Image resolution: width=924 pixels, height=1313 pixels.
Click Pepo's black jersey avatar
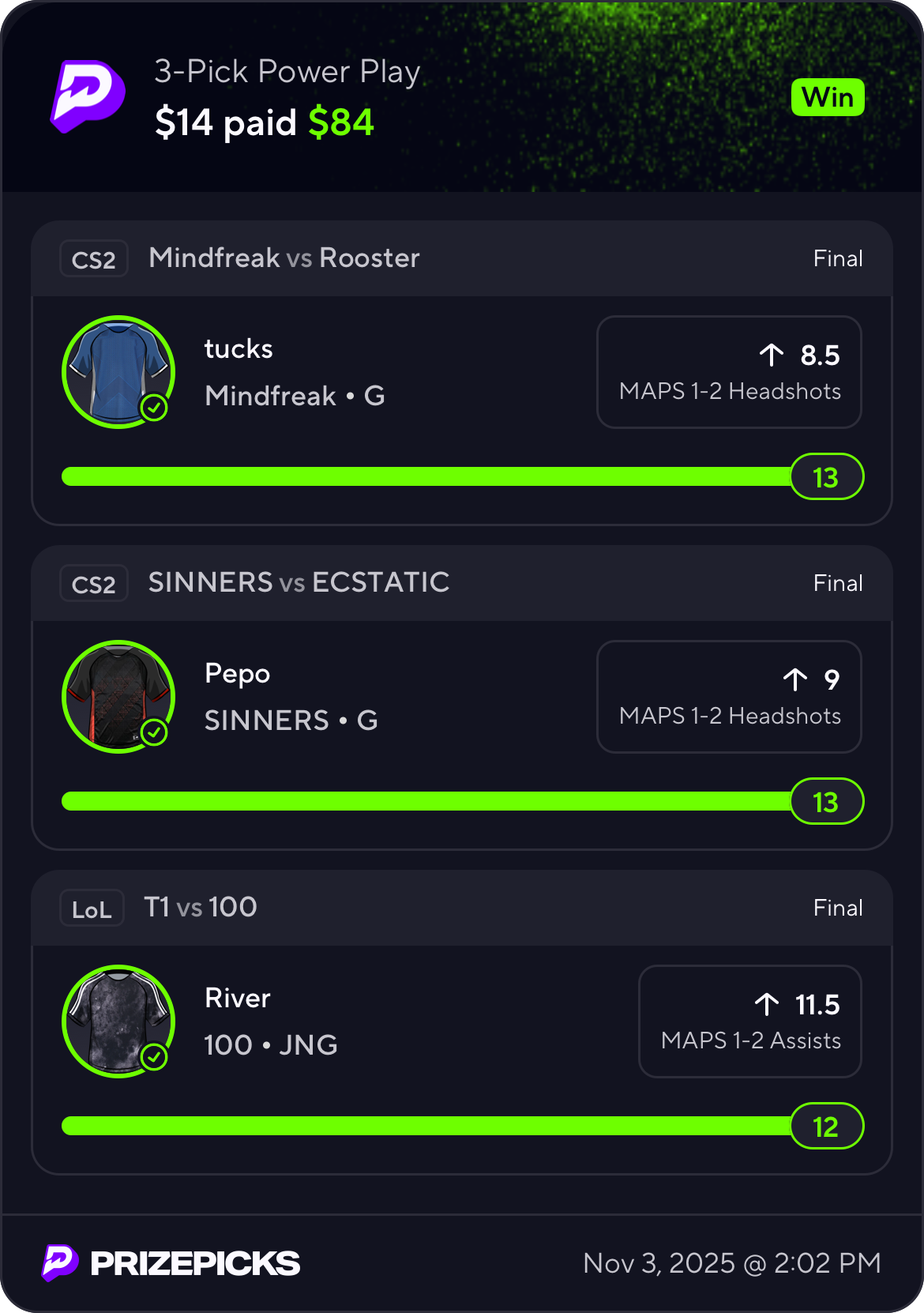point(118,696)
